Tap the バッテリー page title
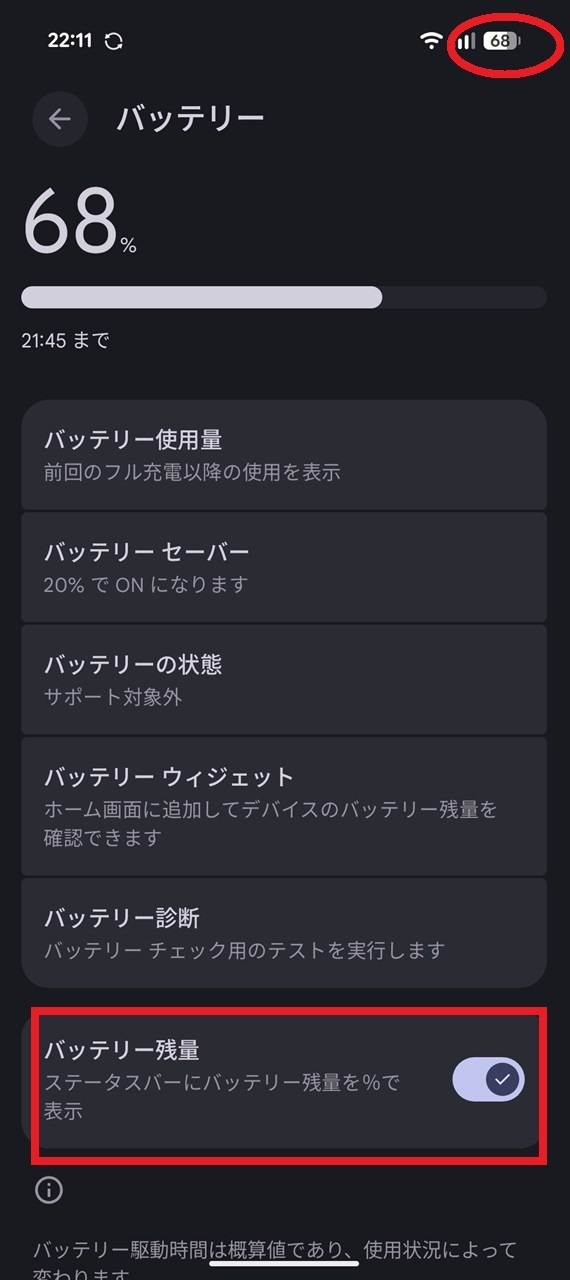 click(191, 119)
